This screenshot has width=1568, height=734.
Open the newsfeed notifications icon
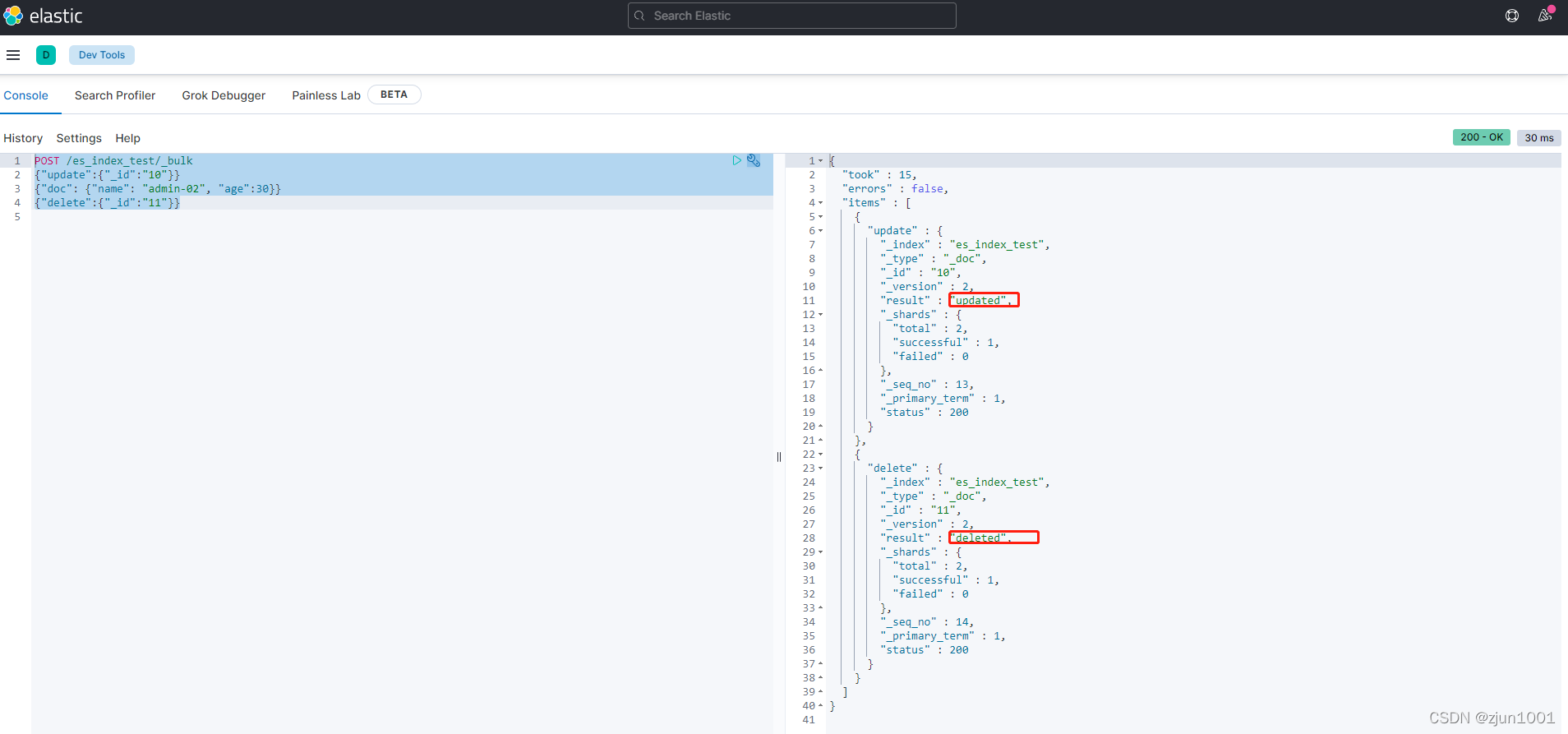tap(1545, 16)
